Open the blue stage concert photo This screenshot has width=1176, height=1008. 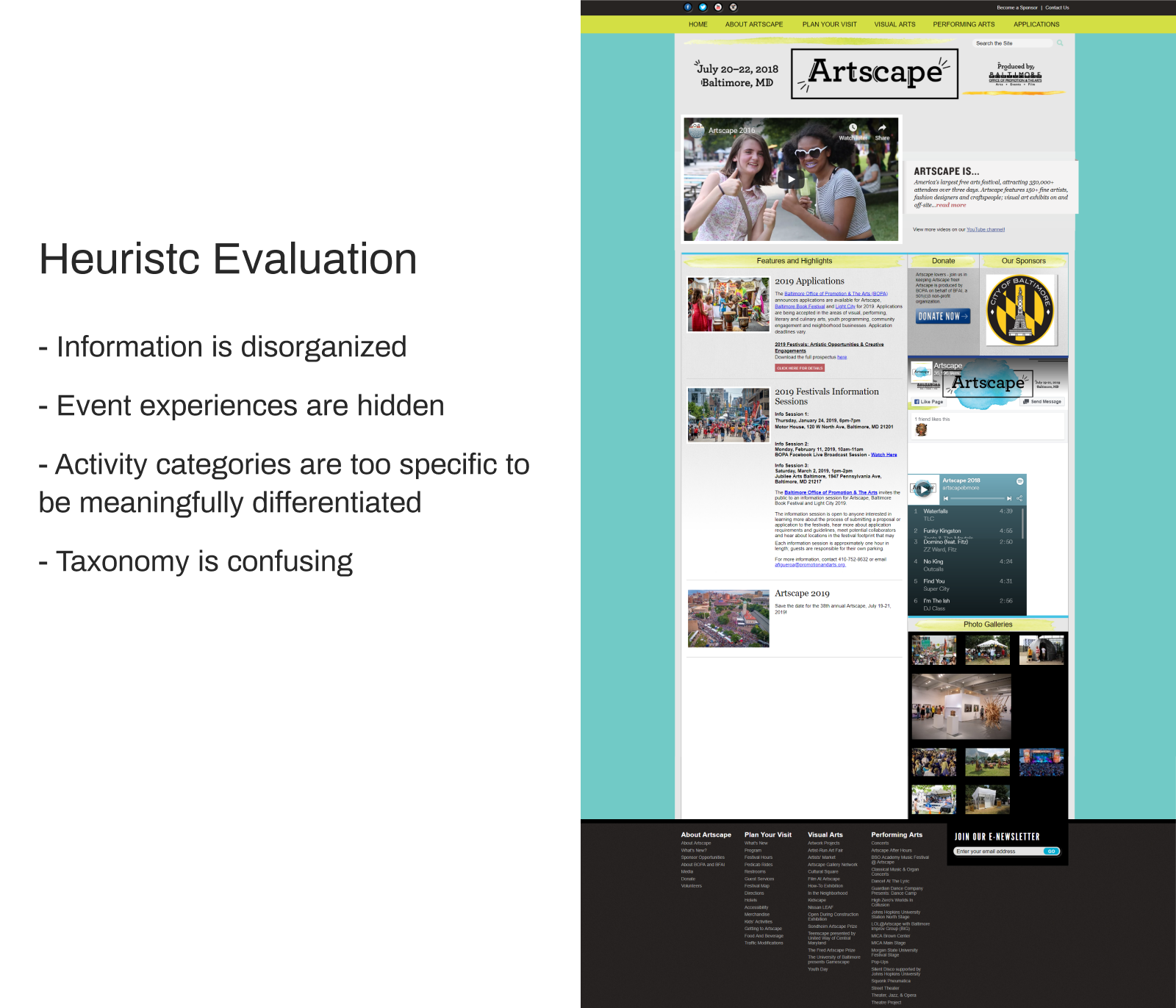click(x=1041, y=763)
